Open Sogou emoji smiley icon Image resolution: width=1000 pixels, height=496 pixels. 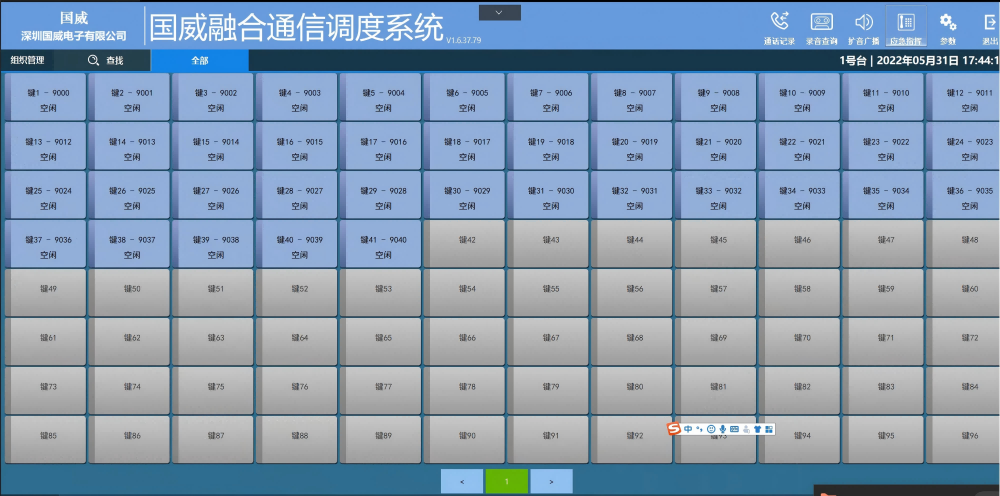[x=711, y=429]
